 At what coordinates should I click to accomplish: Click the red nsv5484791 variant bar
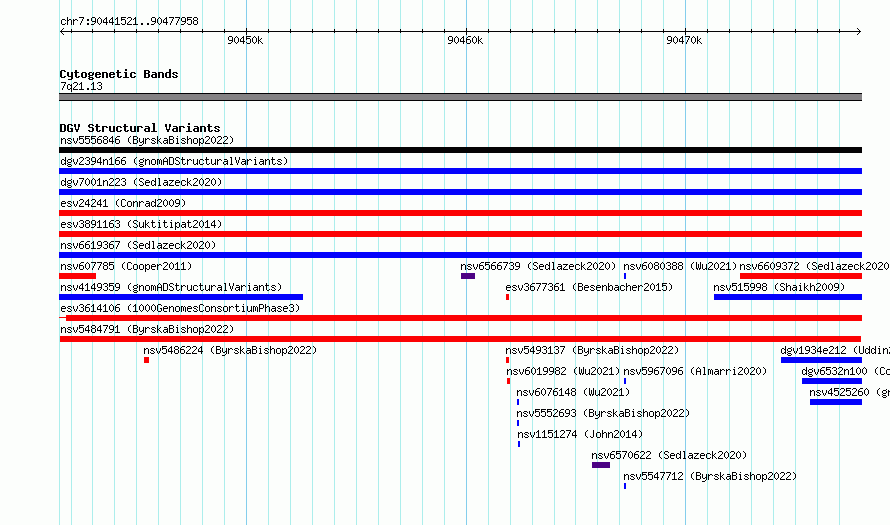[x=460, y=339]
